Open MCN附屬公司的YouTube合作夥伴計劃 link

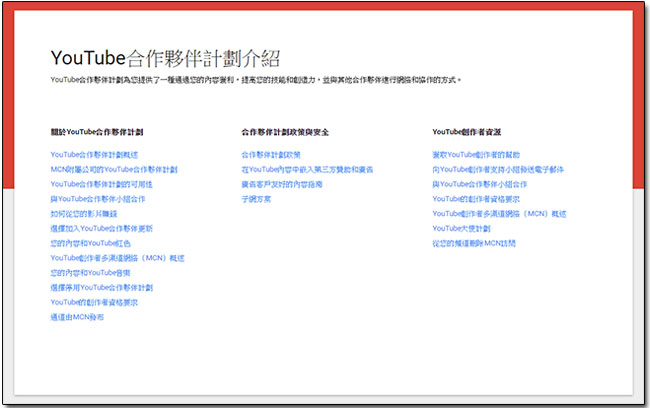(x=114, y=170)
